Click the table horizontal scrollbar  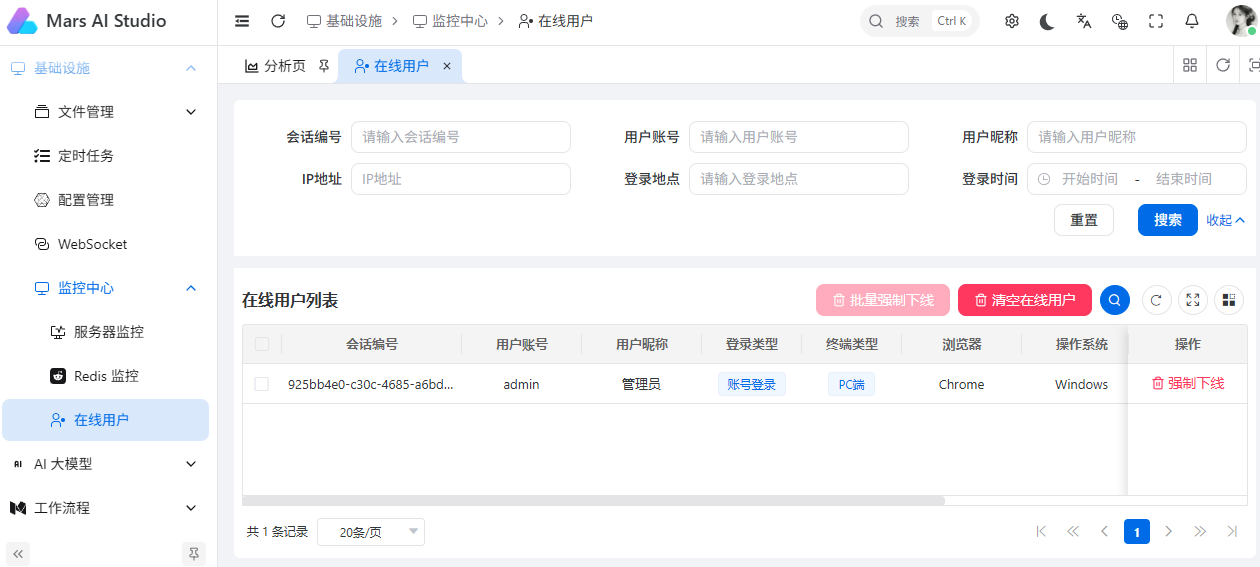coord(594,500)
